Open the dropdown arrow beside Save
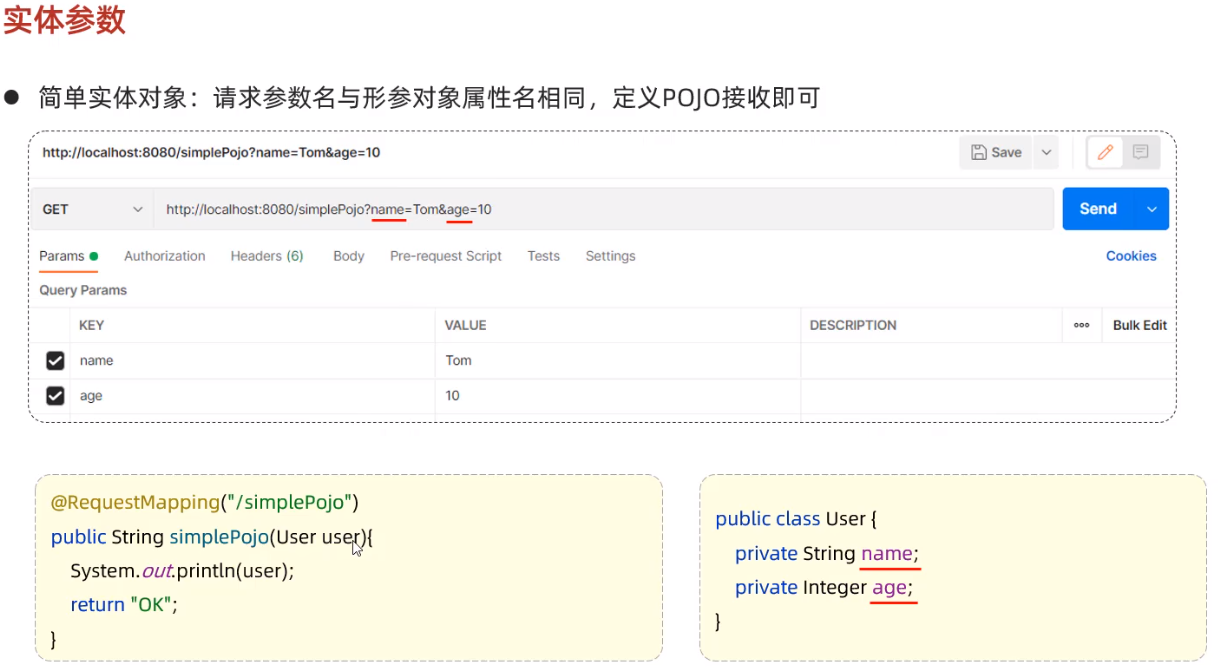Image resolution: width=1224 pixels, height=672 pixels. click(x=1046, y=152)
